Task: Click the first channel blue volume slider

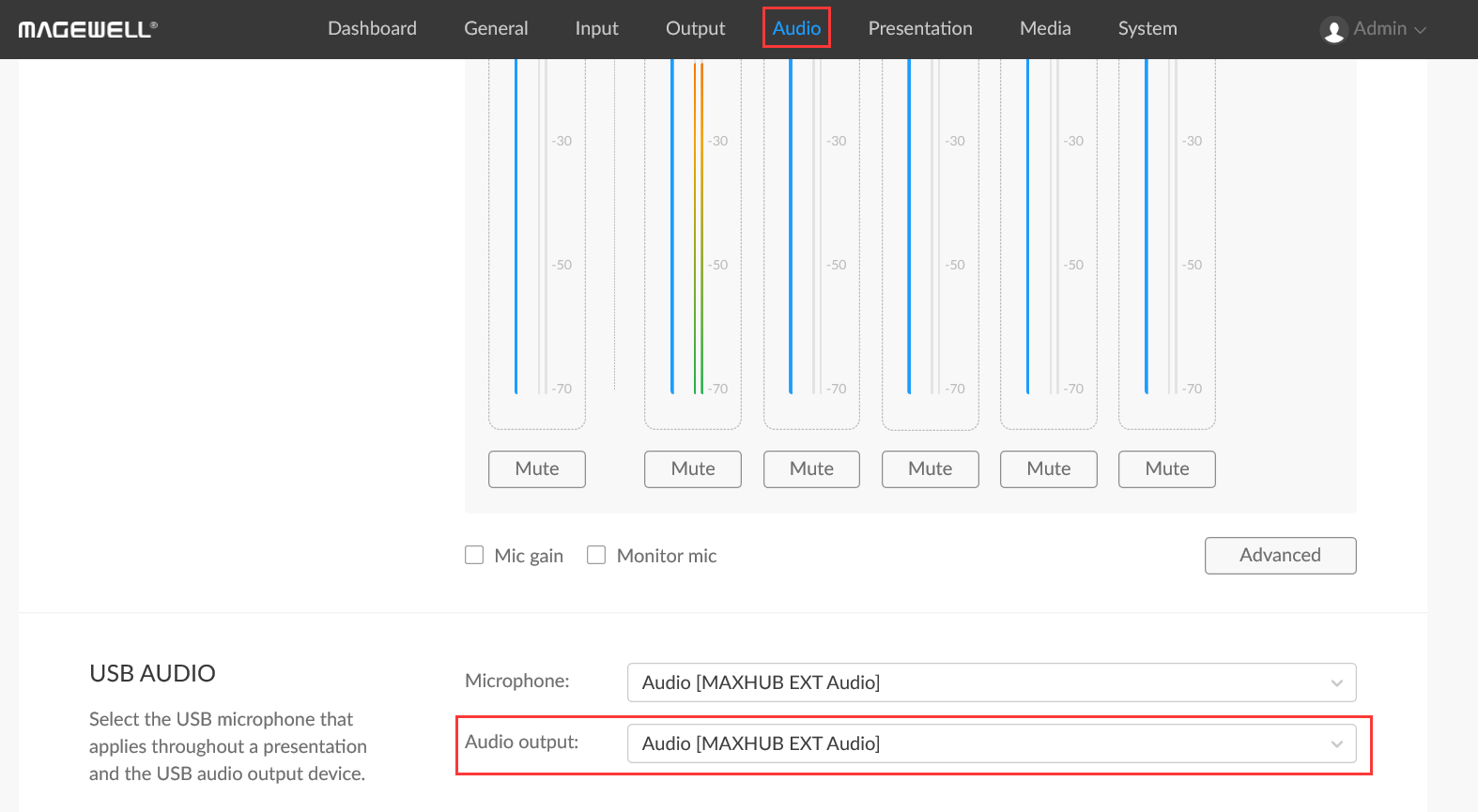Action: point(516,226)
